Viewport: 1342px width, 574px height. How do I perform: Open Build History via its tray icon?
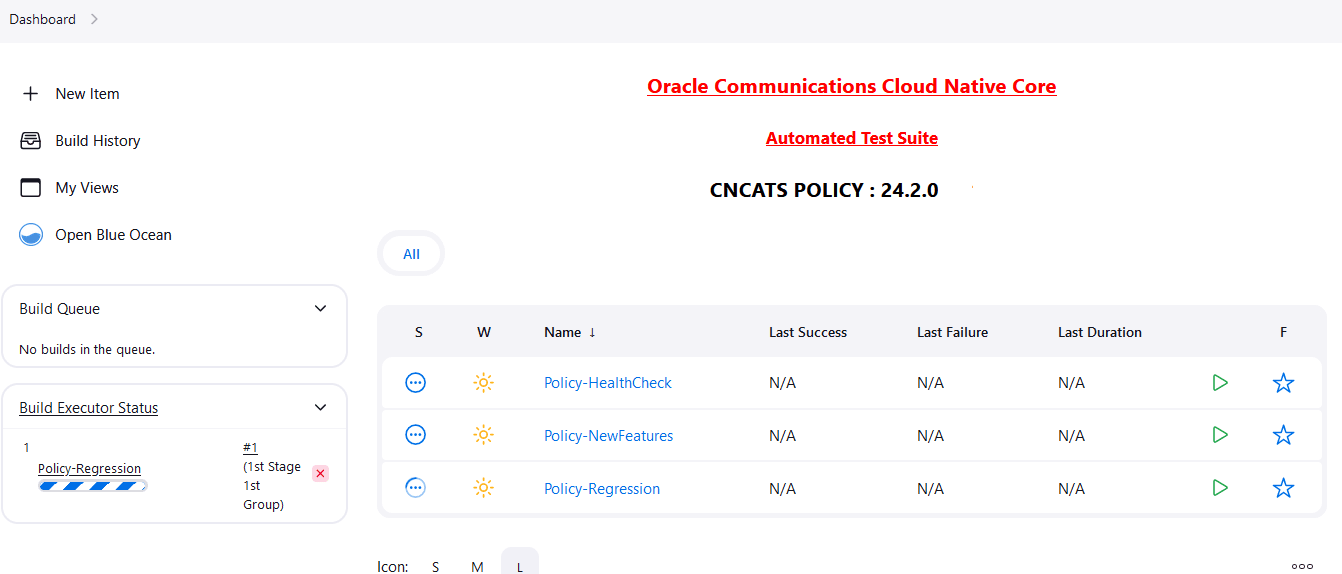pos(31,141)
